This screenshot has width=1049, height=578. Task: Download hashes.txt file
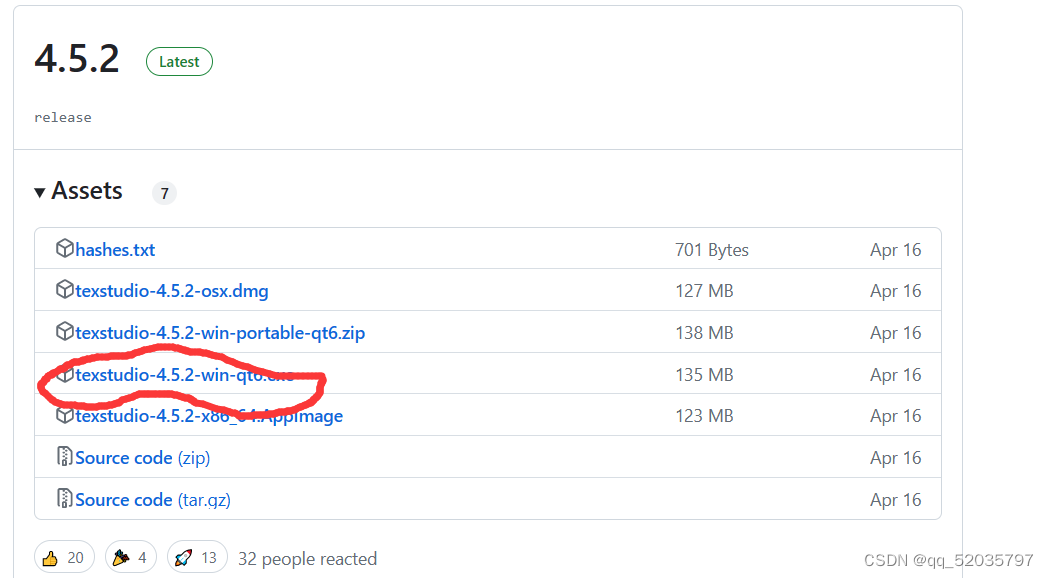[x=115, y=250]
